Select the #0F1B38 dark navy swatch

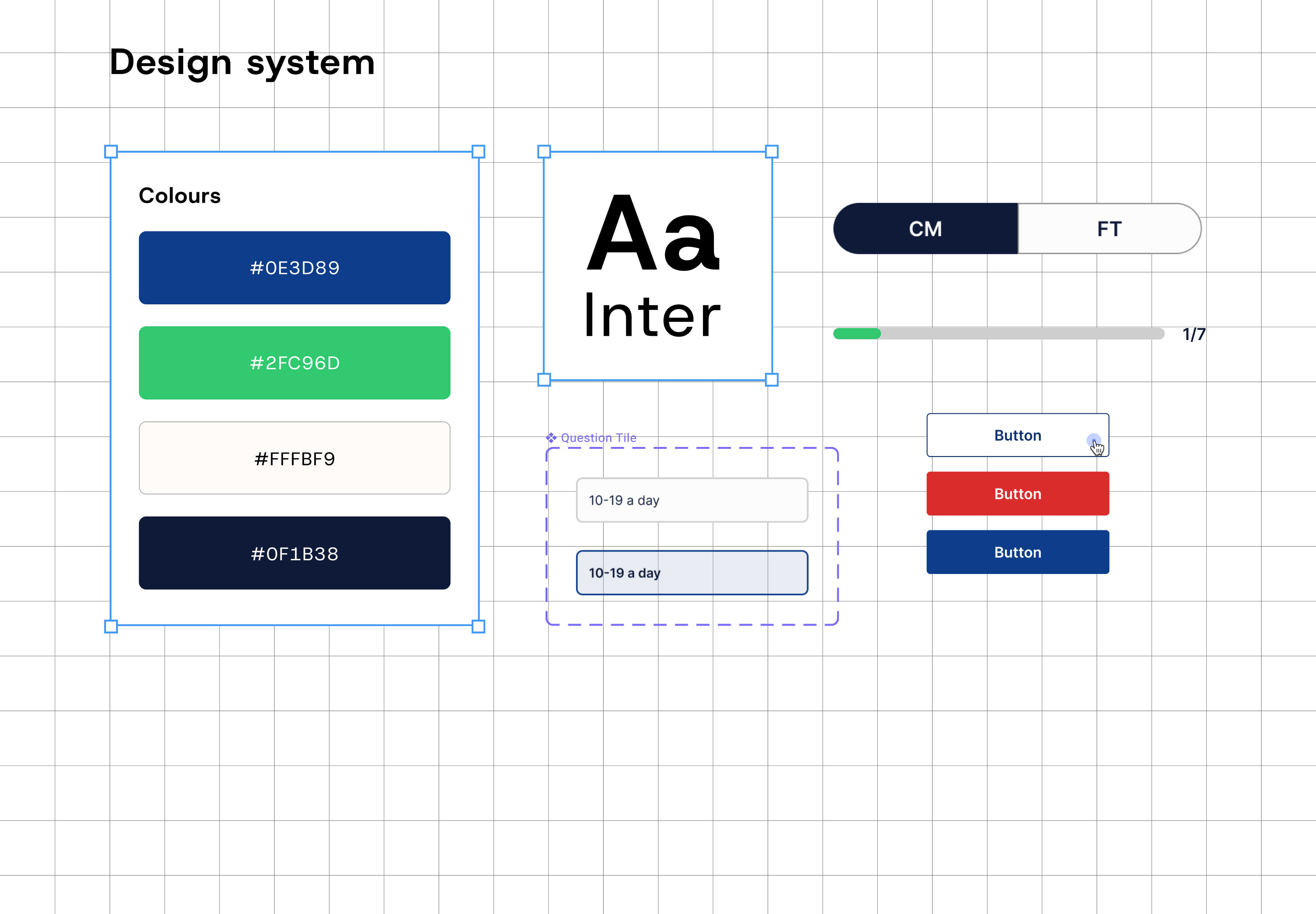coord(294,553)
